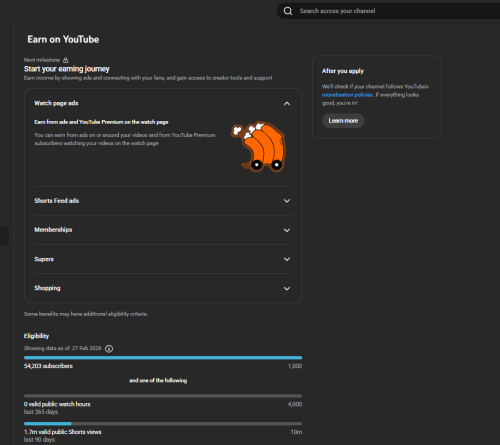Click the 'Supers' label
The width and height of the screenshot is (500, 445).
(44, 259)
